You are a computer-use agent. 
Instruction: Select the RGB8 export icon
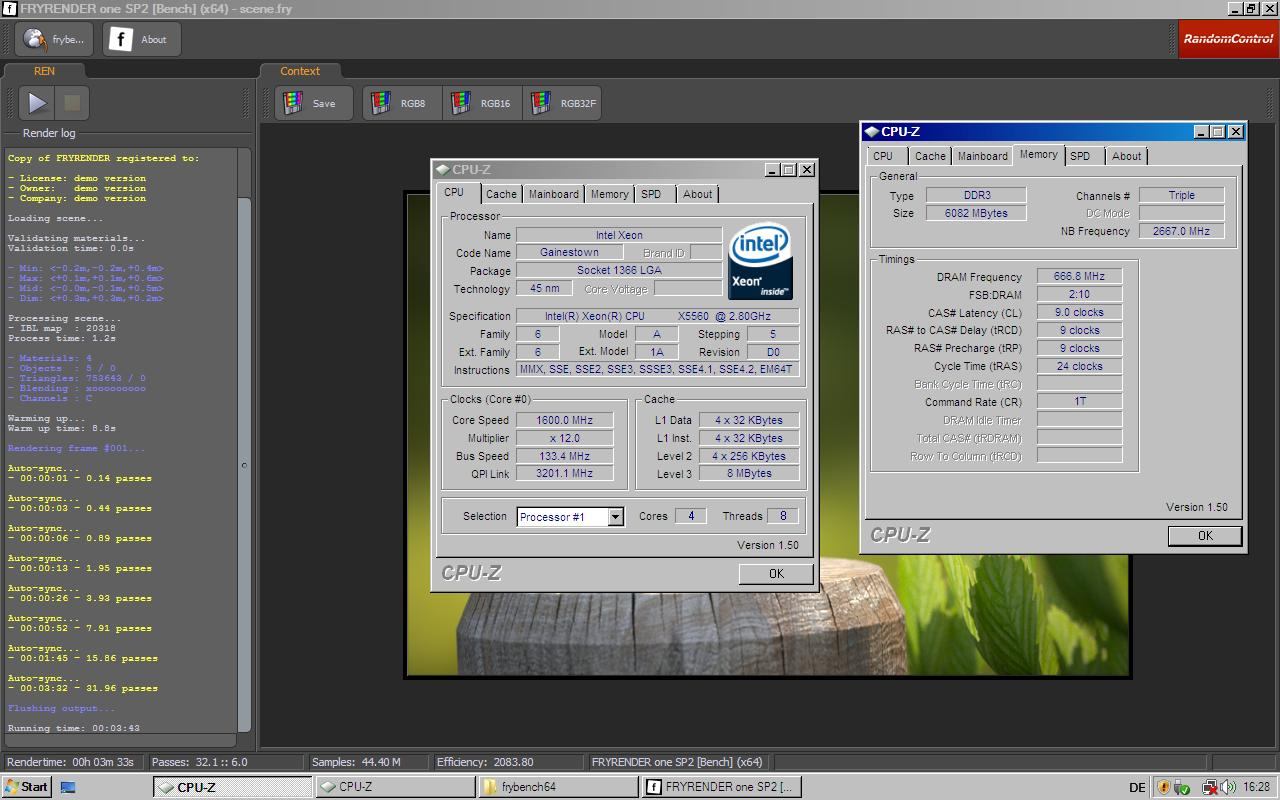[381, 103]
